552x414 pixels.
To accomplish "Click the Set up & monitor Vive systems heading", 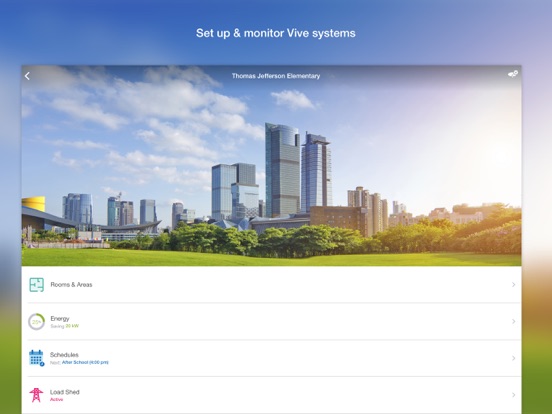I will [276, 33].
